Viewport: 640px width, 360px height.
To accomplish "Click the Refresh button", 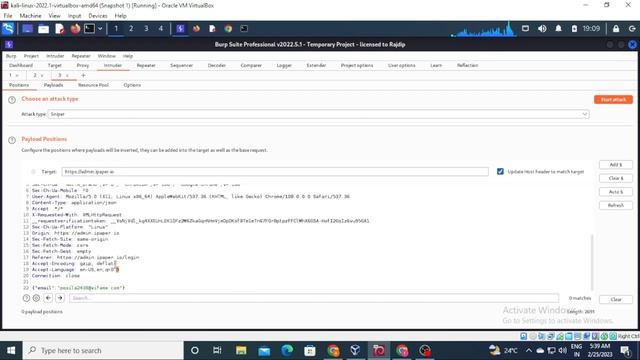I will (616, 205).
